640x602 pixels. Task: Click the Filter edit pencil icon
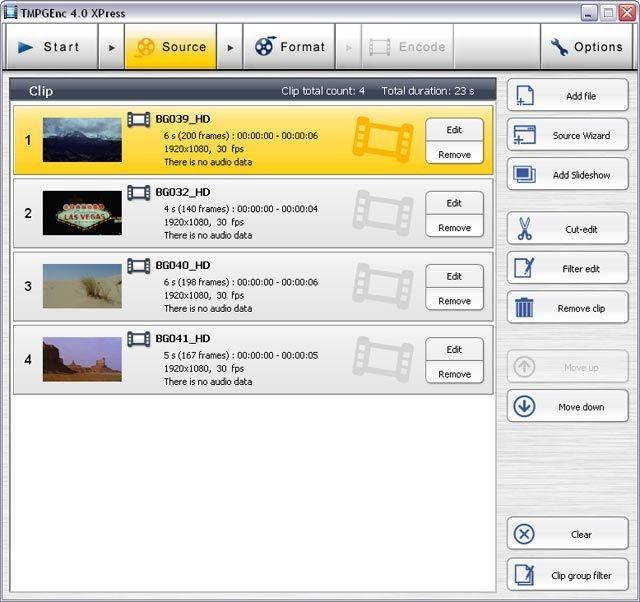(524, 268)
